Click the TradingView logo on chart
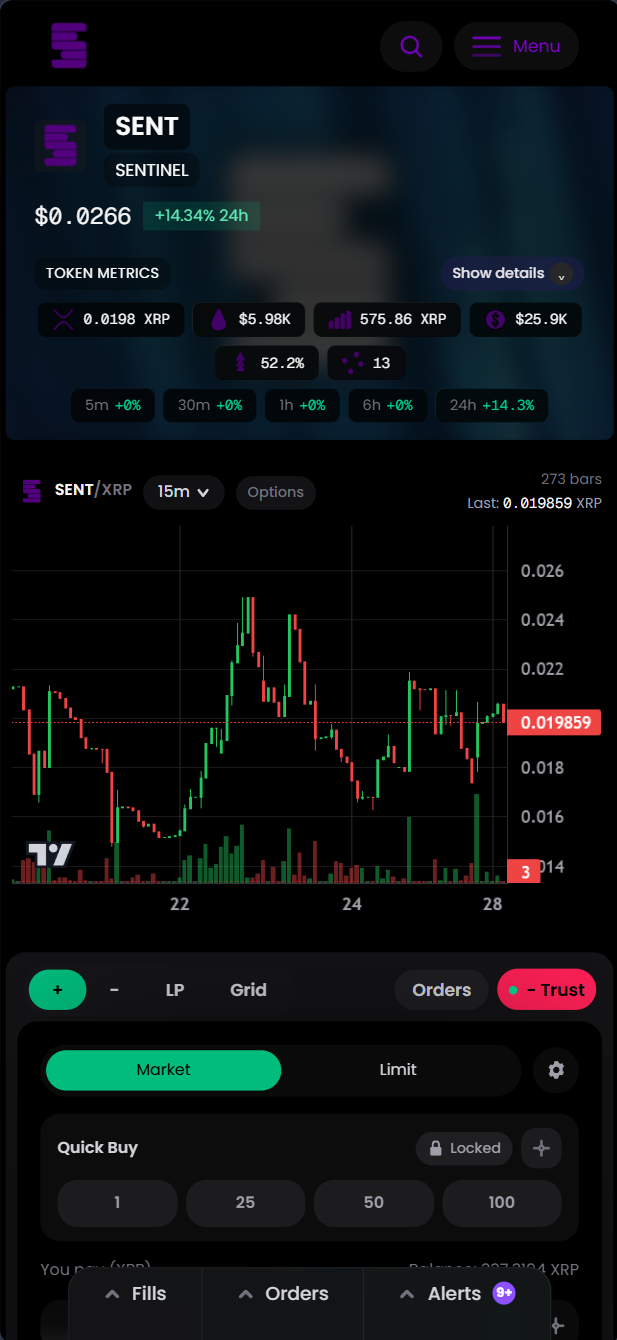The height and width of the screenshot is (1340, 617). coord(50,854)
